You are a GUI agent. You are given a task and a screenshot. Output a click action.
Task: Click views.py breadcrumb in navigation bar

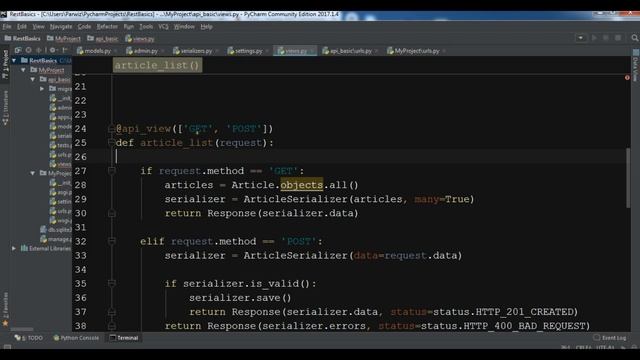coord(140,38)
